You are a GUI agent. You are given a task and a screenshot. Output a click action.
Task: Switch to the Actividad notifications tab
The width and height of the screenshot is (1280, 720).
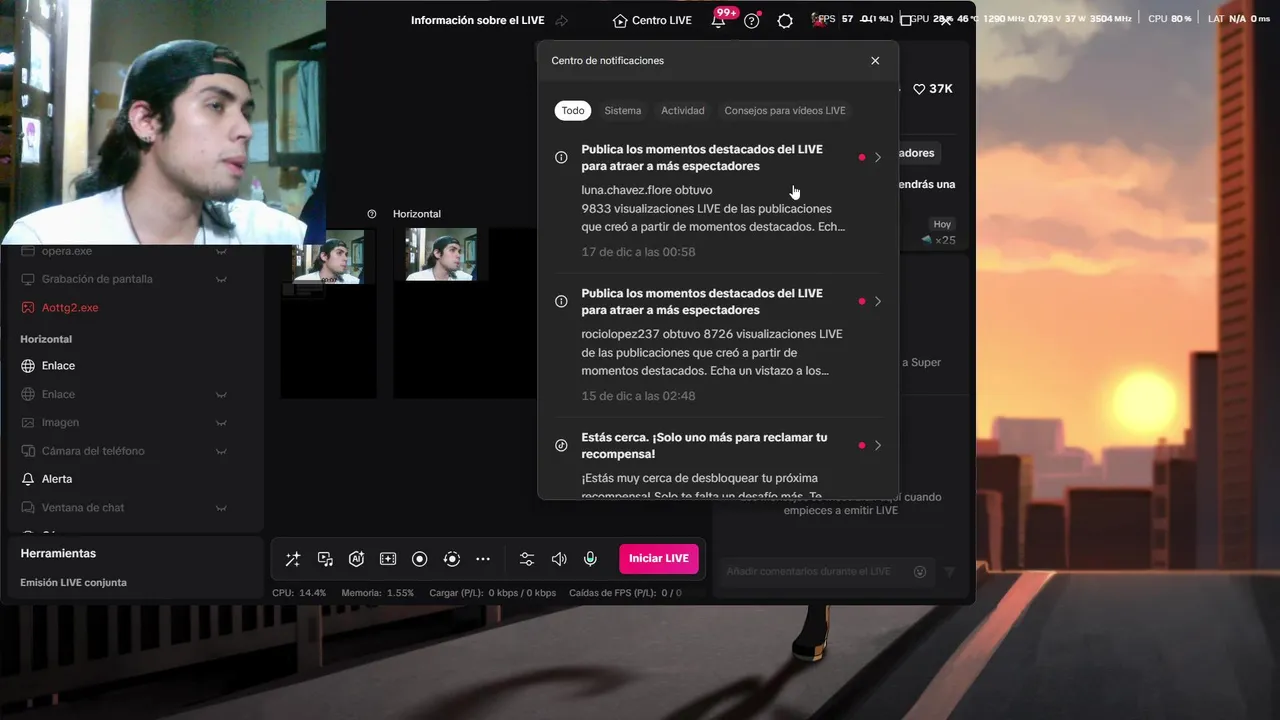pyautogui.click(x=683, y=111)
